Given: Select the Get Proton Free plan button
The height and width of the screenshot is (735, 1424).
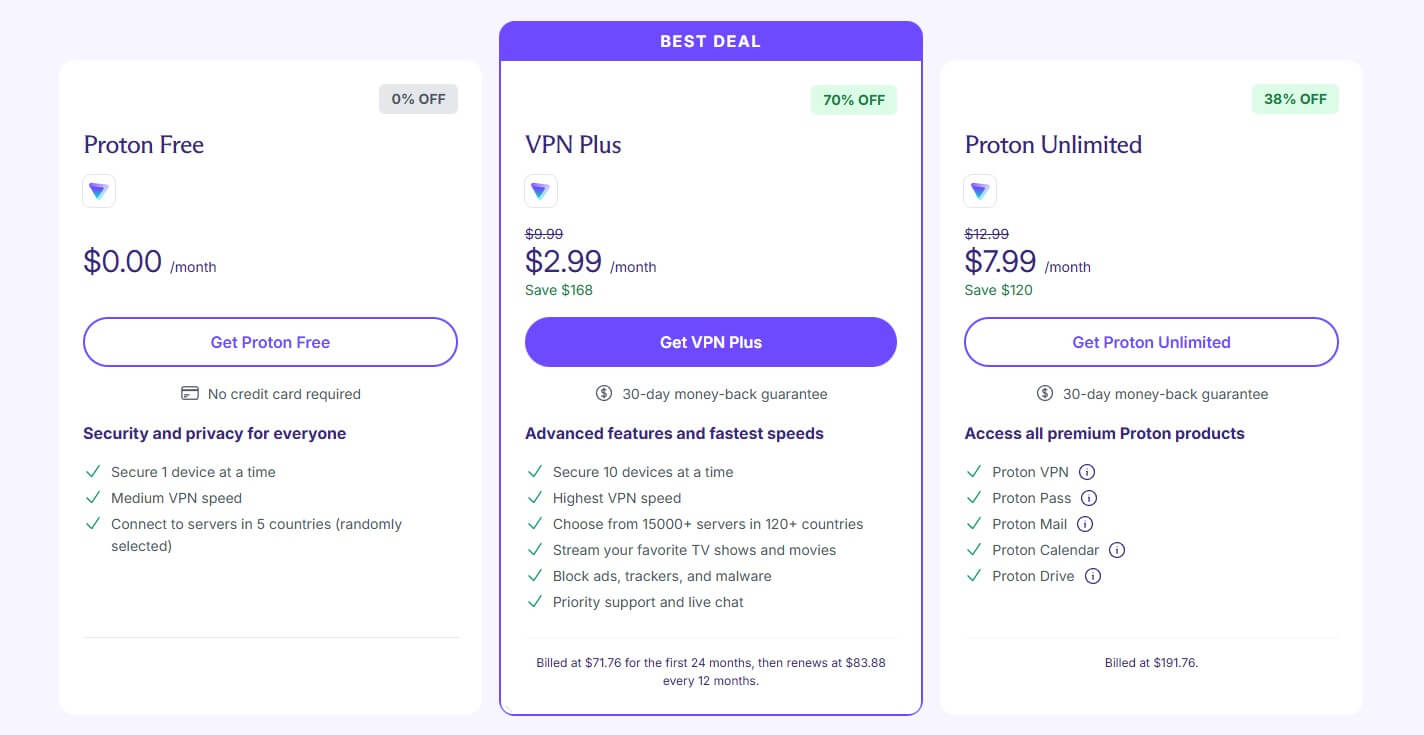Looking at the screenshot, I should tap(270, 342).
